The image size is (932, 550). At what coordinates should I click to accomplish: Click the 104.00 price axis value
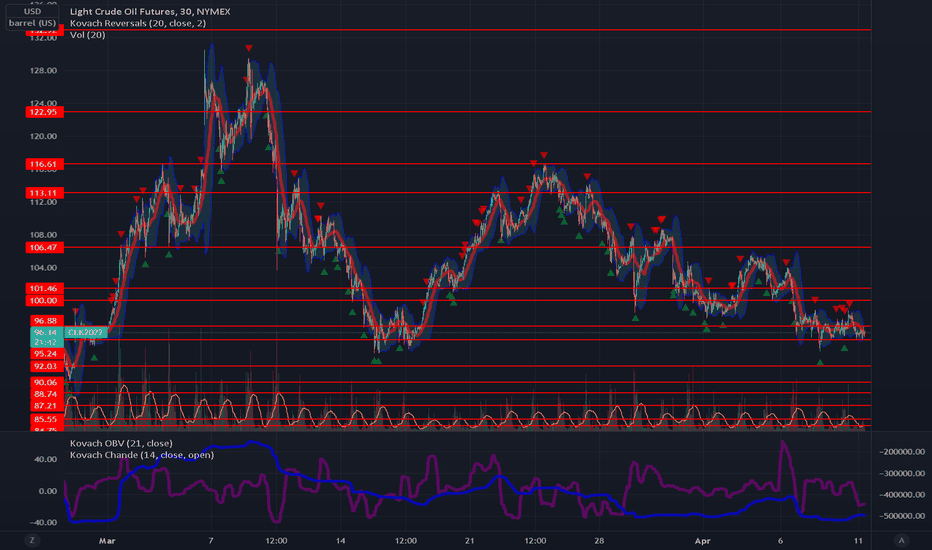tap(45, 268)
